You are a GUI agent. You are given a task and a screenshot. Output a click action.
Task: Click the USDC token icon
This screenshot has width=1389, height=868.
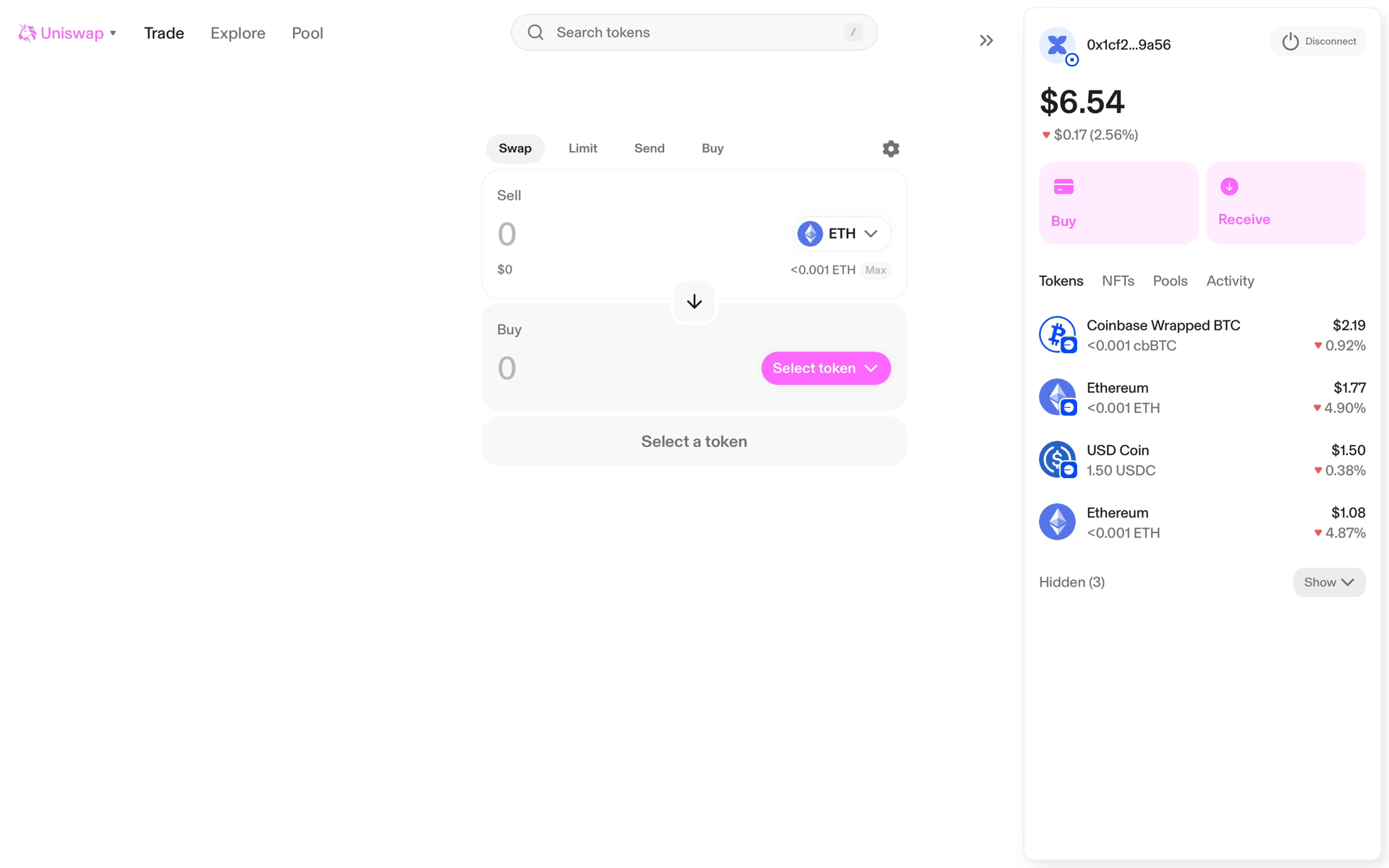1058,460
